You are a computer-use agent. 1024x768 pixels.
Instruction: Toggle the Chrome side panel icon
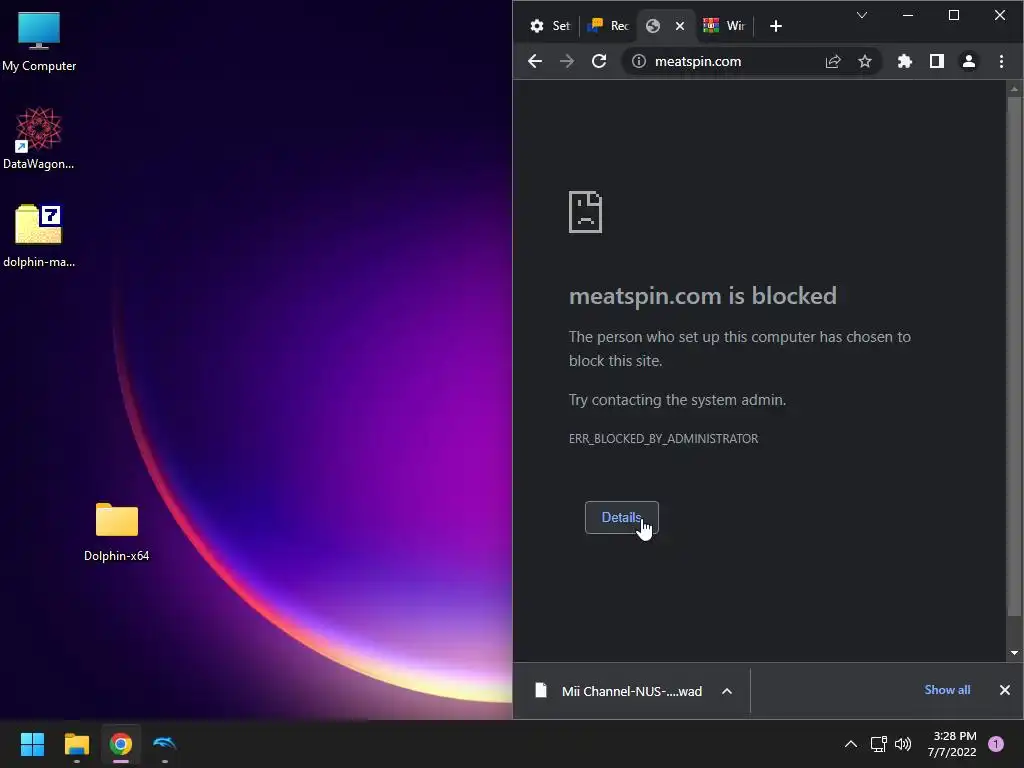tap(936, 61)
